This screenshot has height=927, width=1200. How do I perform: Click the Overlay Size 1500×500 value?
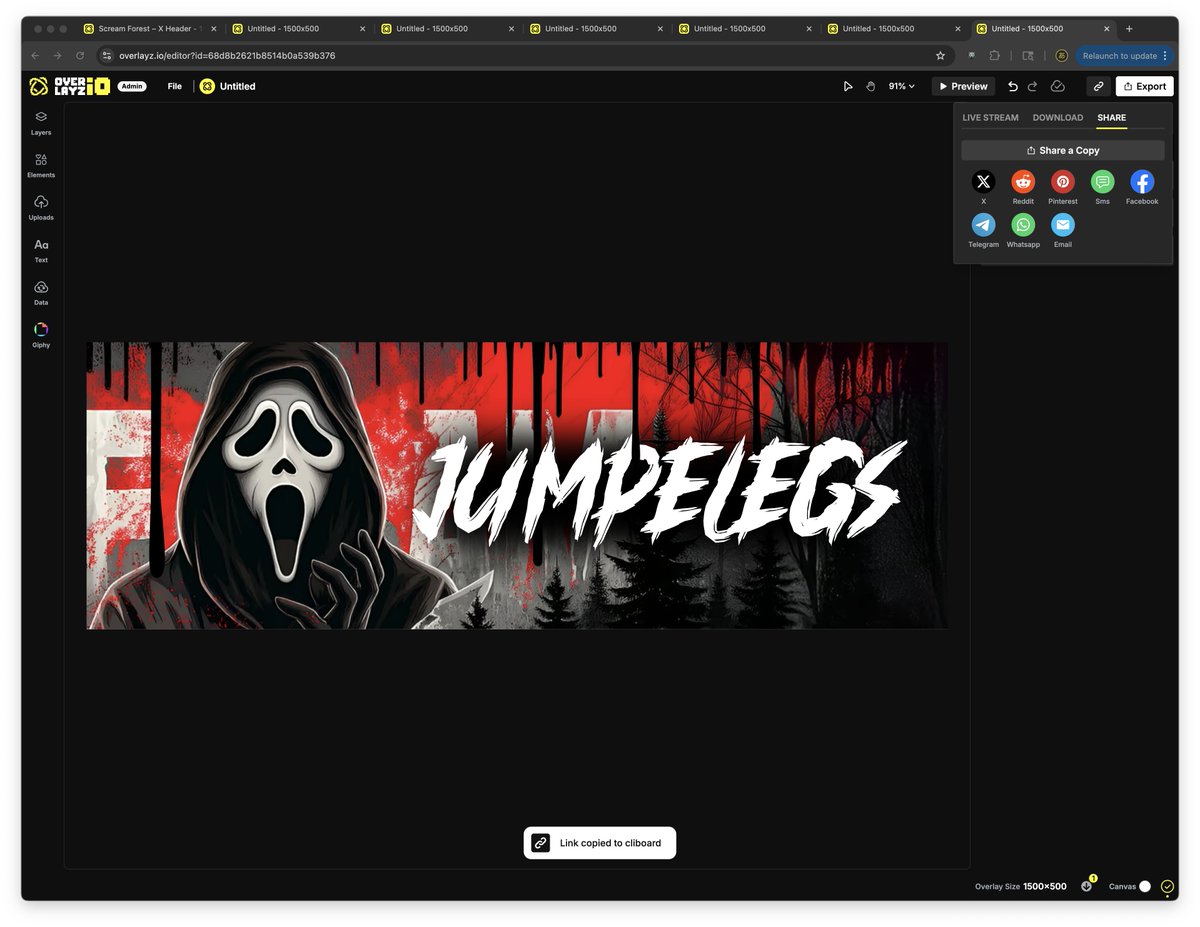click(x=1044, y=886)
